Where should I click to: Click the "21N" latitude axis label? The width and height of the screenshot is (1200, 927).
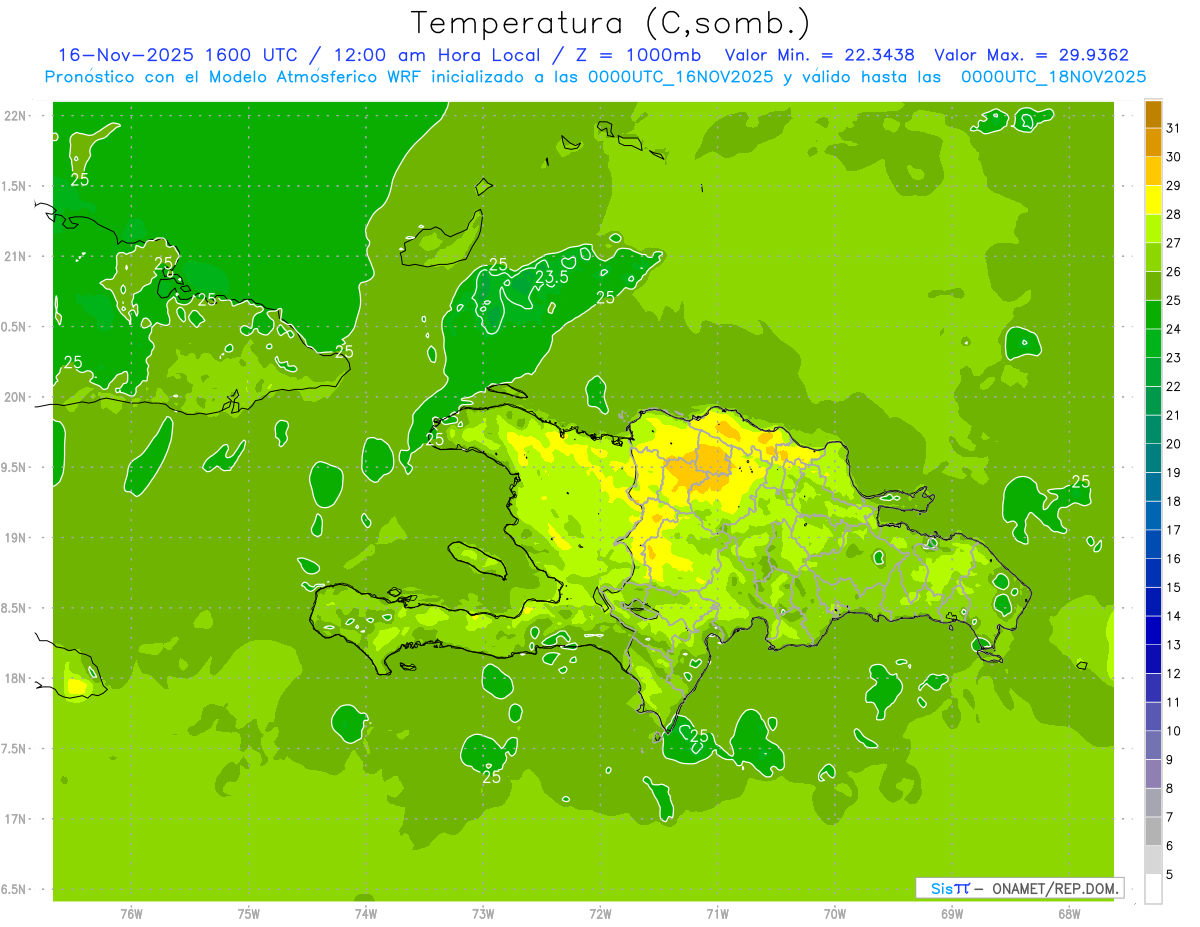pos(17,256)
